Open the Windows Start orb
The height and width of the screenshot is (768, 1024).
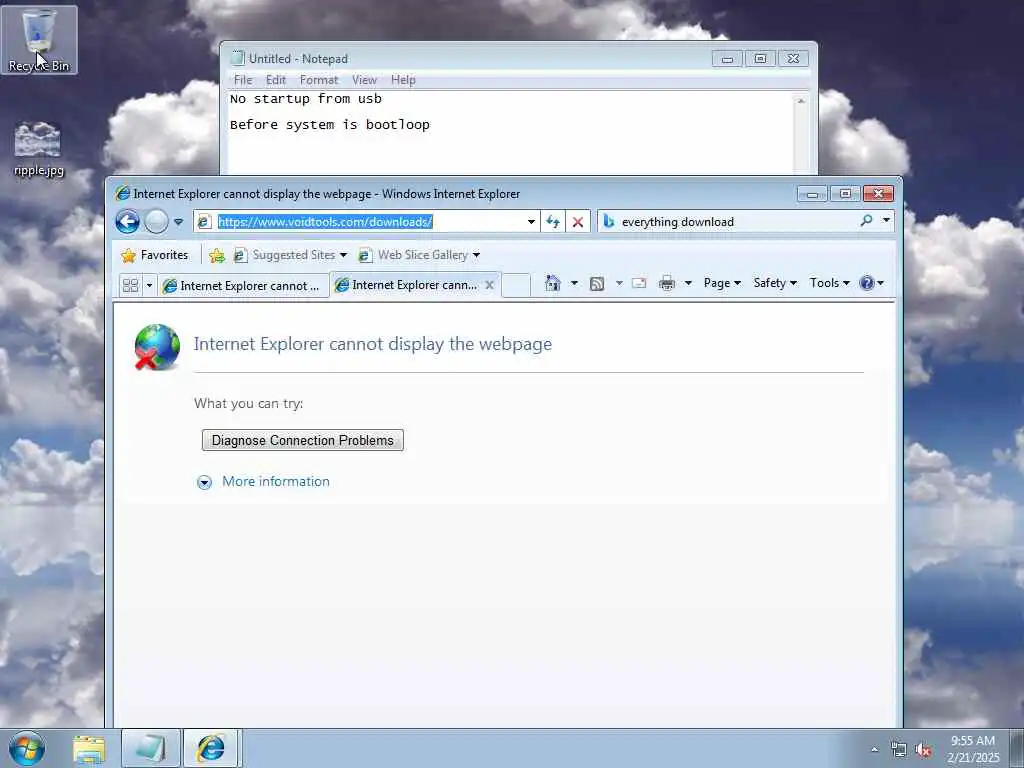point(27,748)
